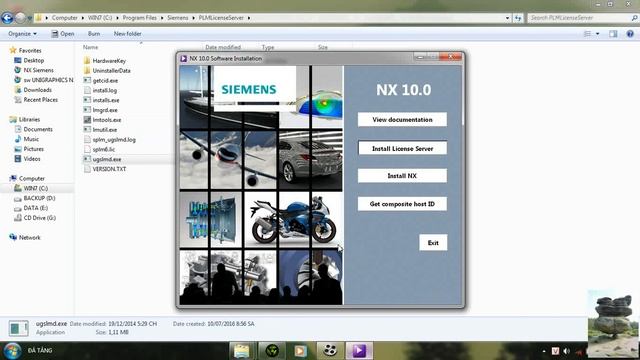Screen dimensions: 640x360
Task: Open File Explorer from the taskbar
Action: (242, 351)
